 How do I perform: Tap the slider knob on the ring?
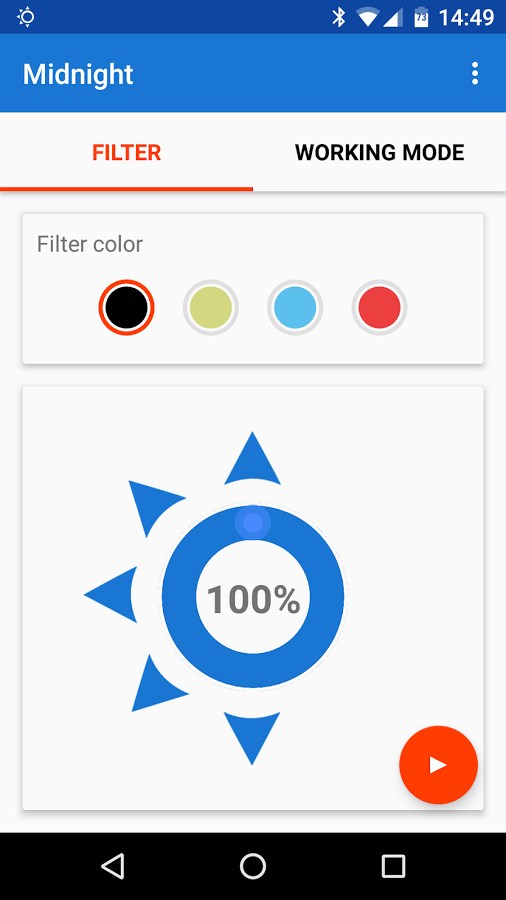(x=253, y=523)
